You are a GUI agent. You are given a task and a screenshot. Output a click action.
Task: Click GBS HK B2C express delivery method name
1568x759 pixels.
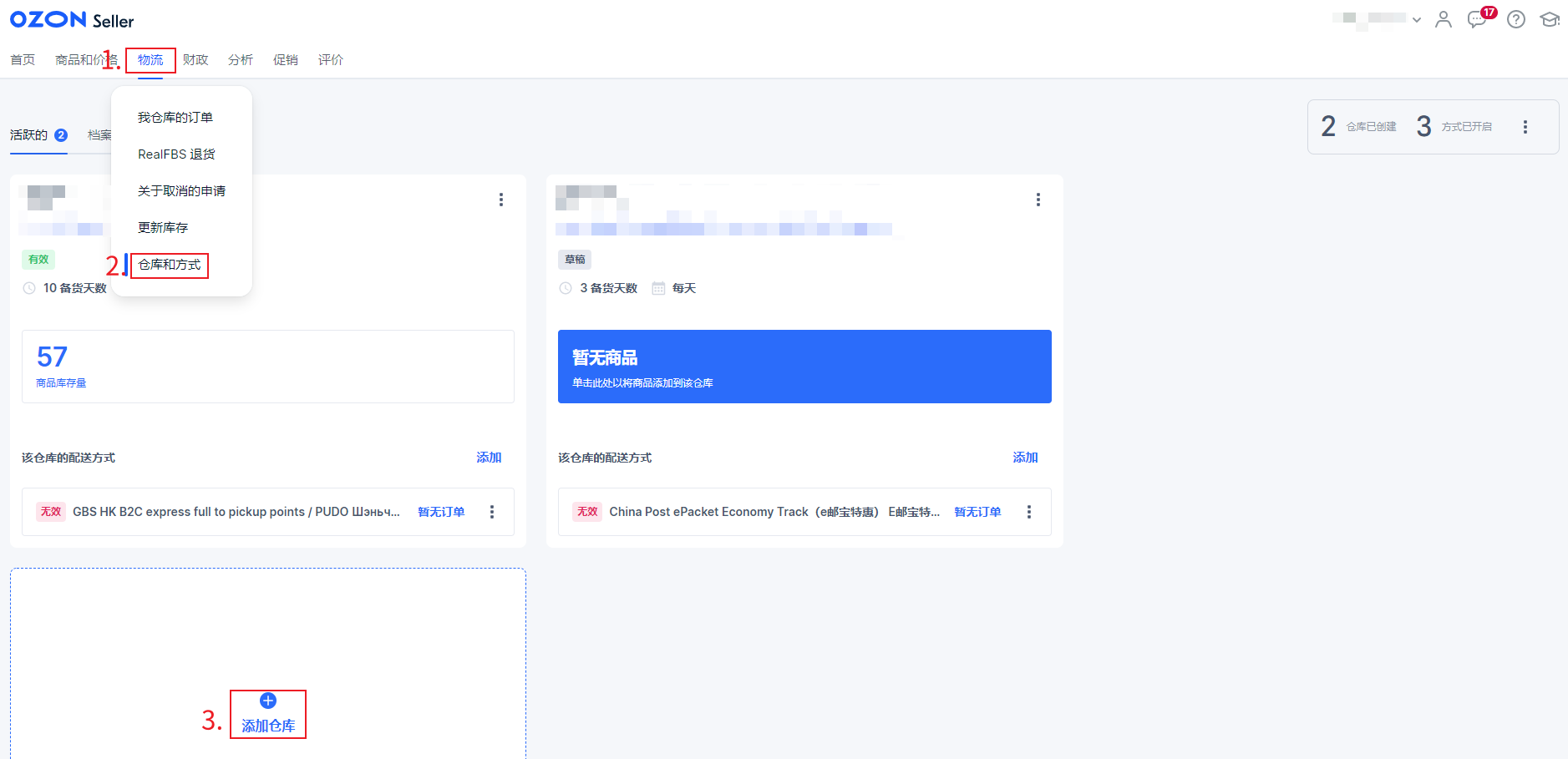tap(236, 512)
